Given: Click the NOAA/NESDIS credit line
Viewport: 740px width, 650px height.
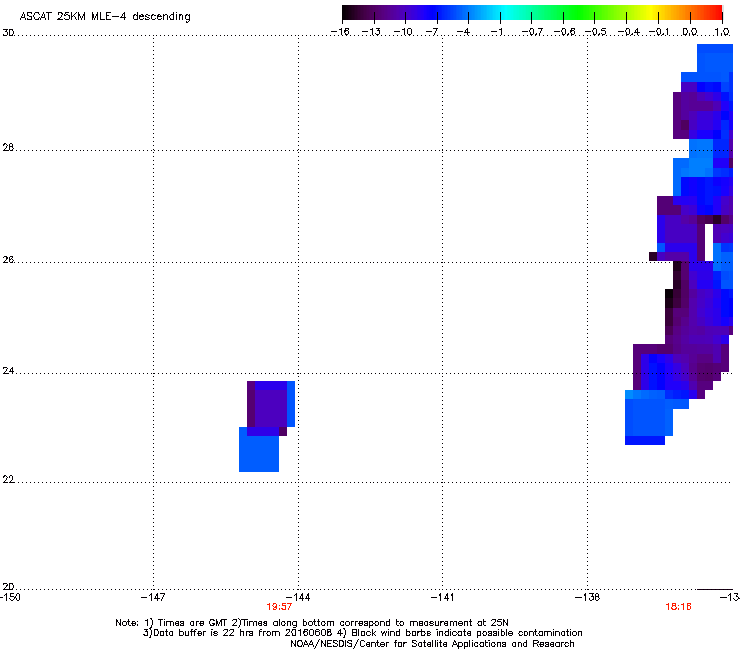Looking at the screenshot, I should tap(432, 644).
